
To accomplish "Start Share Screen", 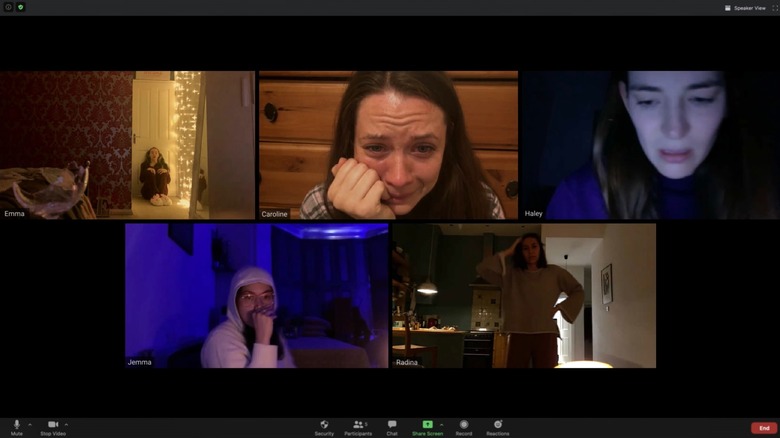I will [427, 428].
